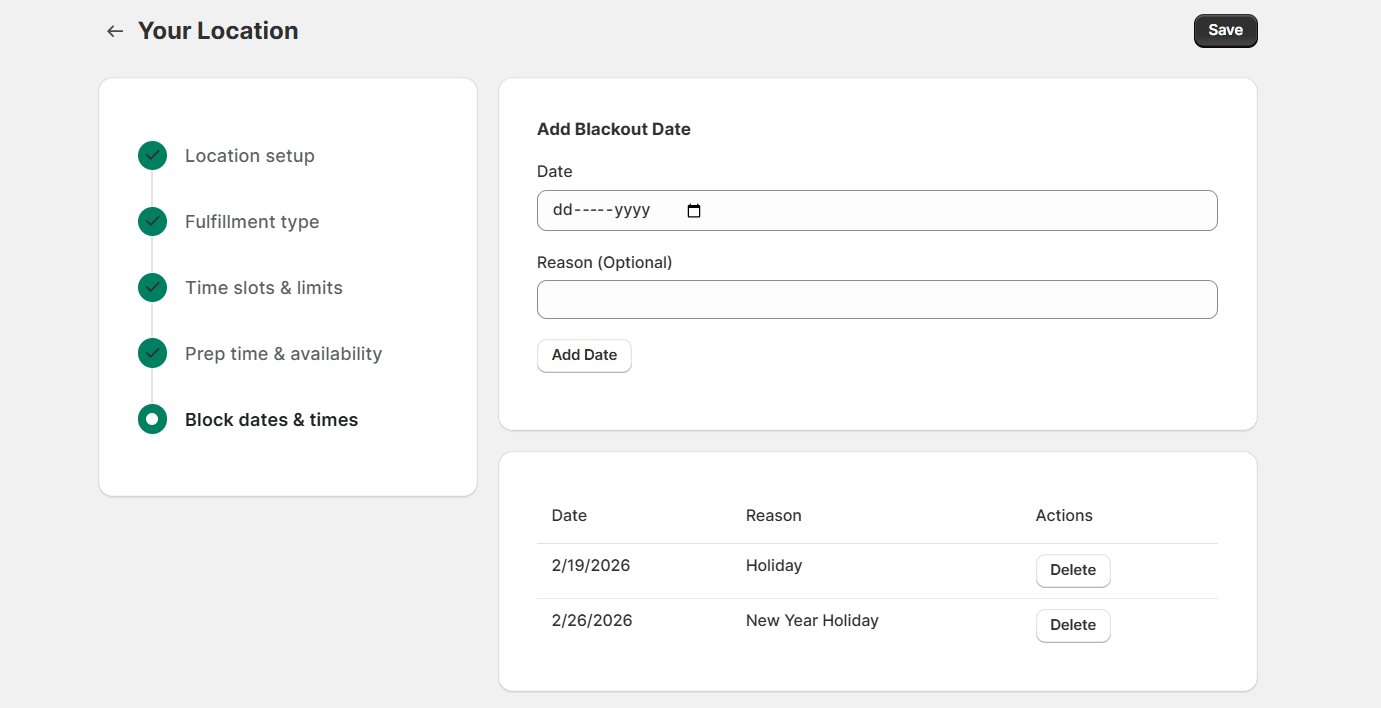Viewport: 1381px width, 708px height.
Task: Click the Block dates & times step circle
Action: [152, 420]
